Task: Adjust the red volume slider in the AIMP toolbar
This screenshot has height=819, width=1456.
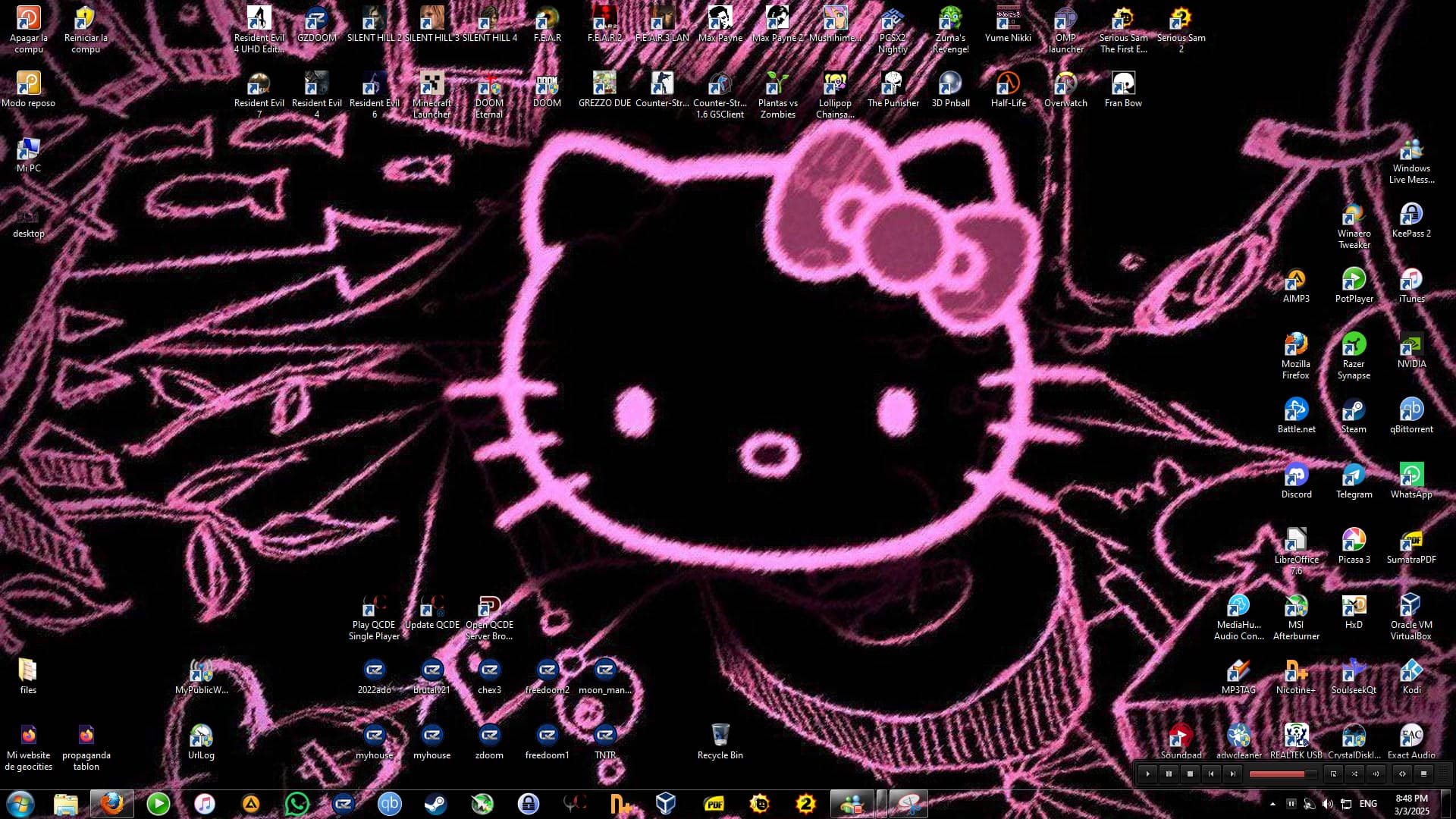Action: [1282, 774]
